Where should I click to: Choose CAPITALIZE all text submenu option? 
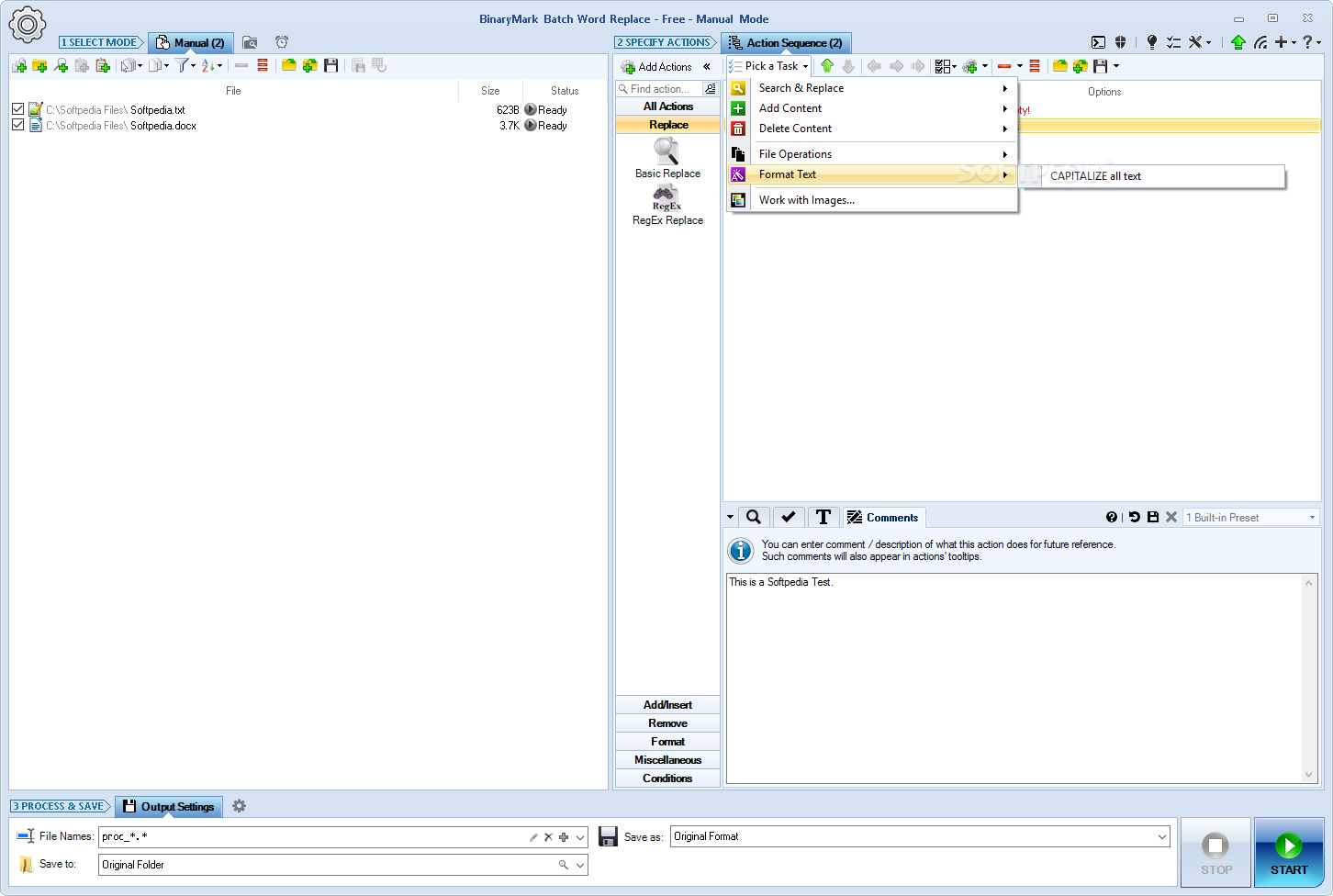click(1152, 176)
